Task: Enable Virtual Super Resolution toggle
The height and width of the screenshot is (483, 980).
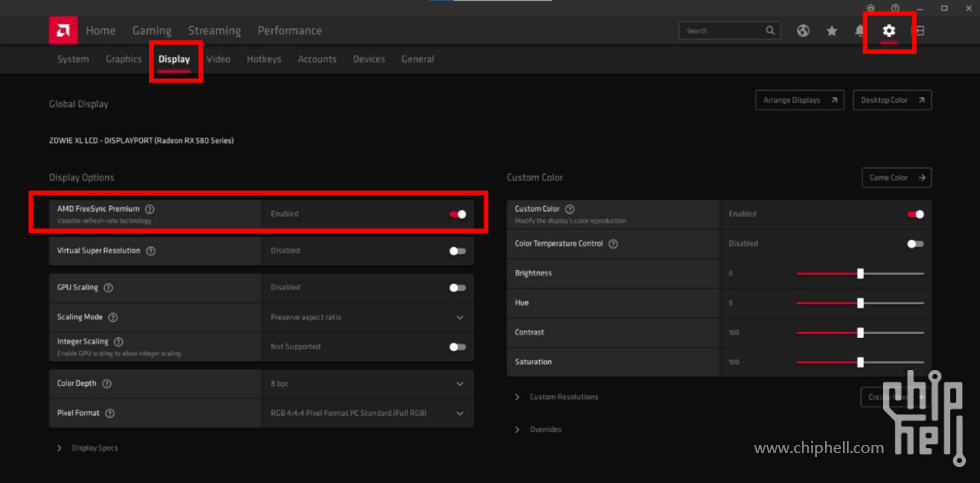Action: 457,251
